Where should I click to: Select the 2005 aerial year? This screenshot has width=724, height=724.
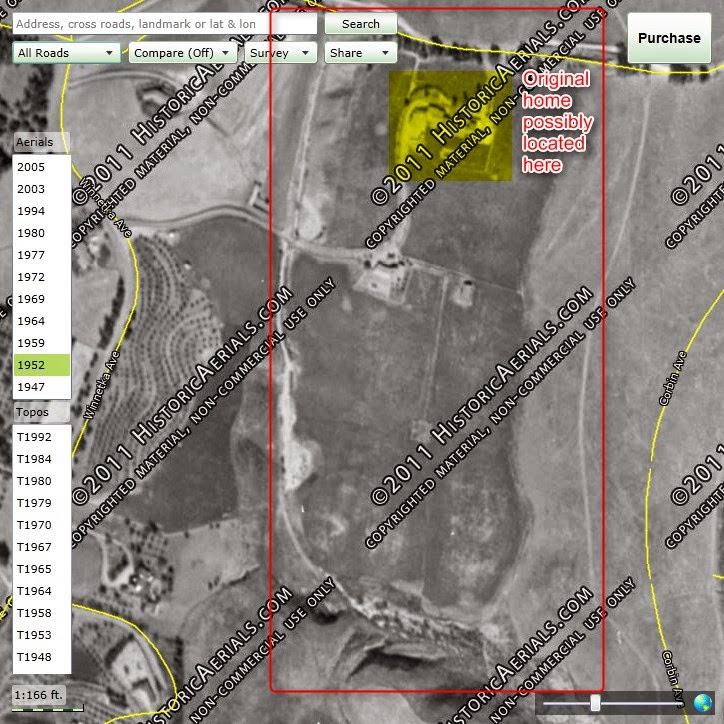(42, 167)
